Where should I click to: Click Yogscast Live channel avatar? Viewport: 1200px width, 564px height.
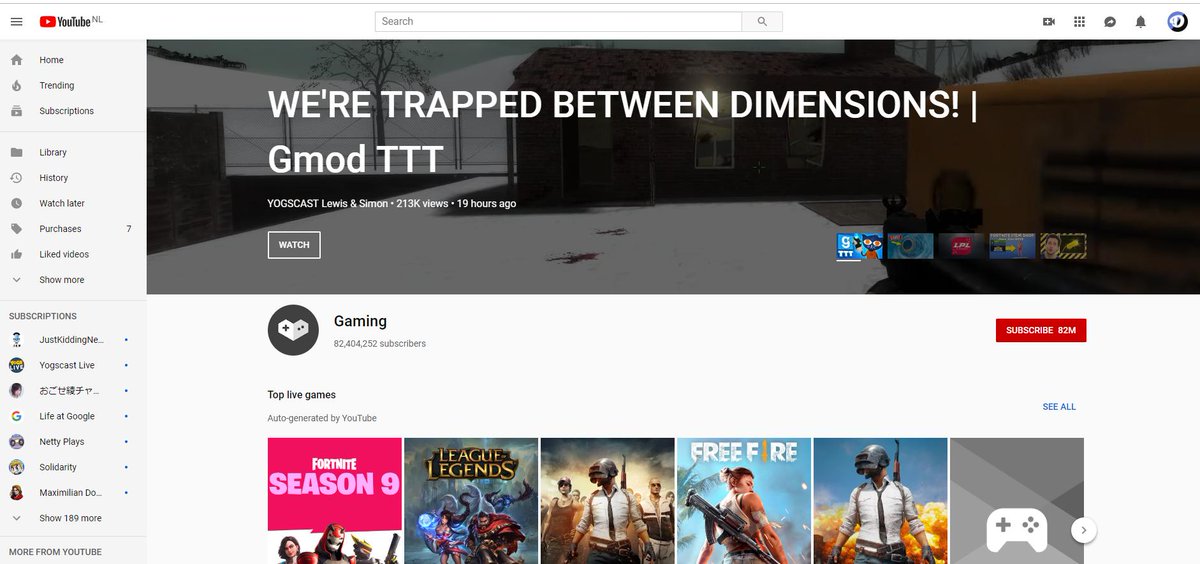click(17, 365)
